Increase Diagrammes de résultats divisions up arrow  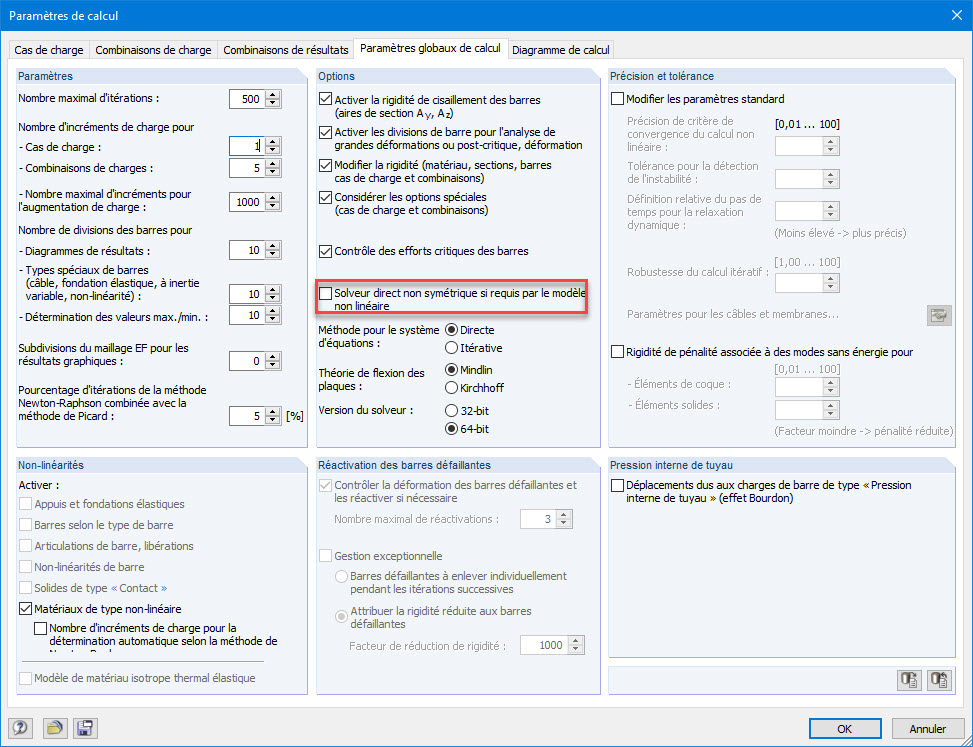(x=273, y=246)
